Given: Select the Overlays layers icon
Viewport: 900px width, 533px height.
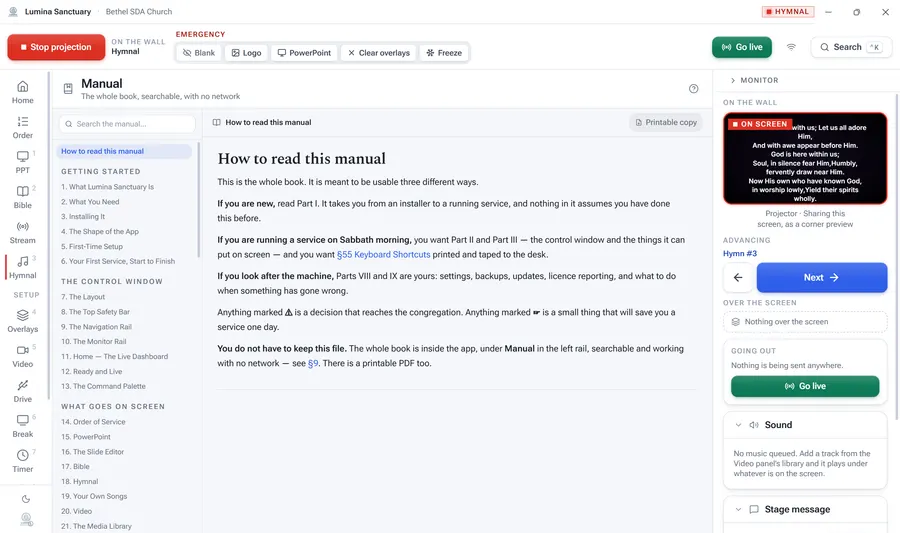Looking at the screenshot, I should [x=22, y=315].
